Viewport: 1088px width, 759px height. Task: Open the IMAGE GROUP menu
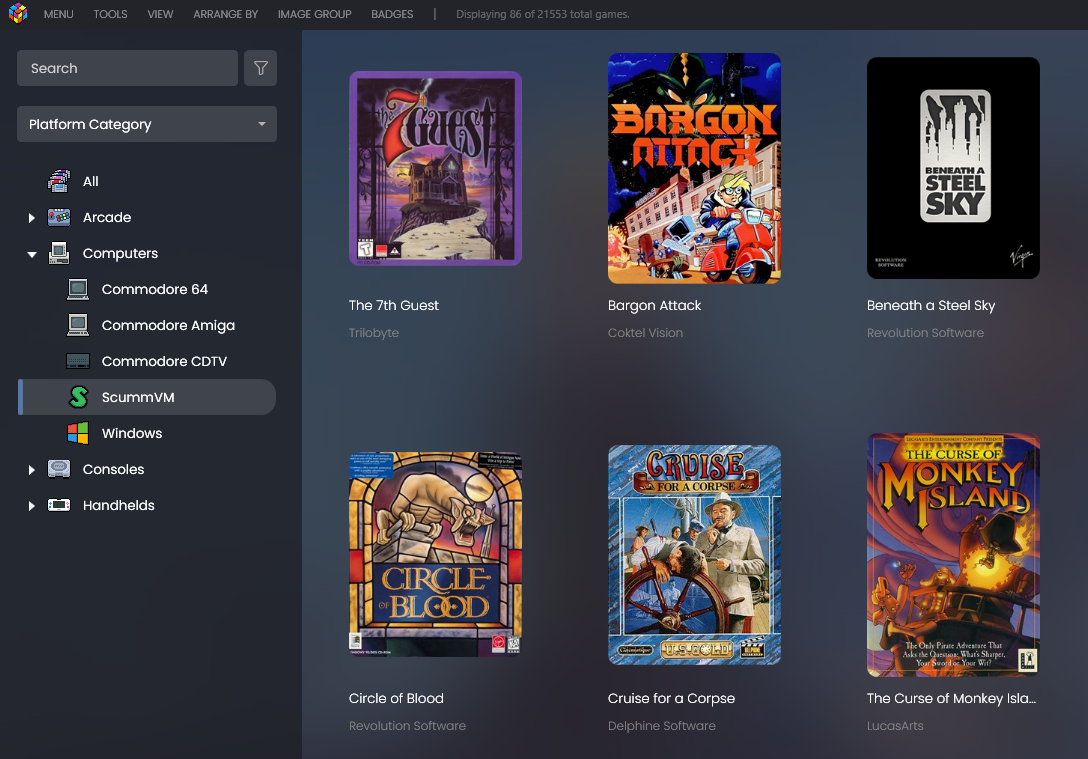(x=314, y=14)
